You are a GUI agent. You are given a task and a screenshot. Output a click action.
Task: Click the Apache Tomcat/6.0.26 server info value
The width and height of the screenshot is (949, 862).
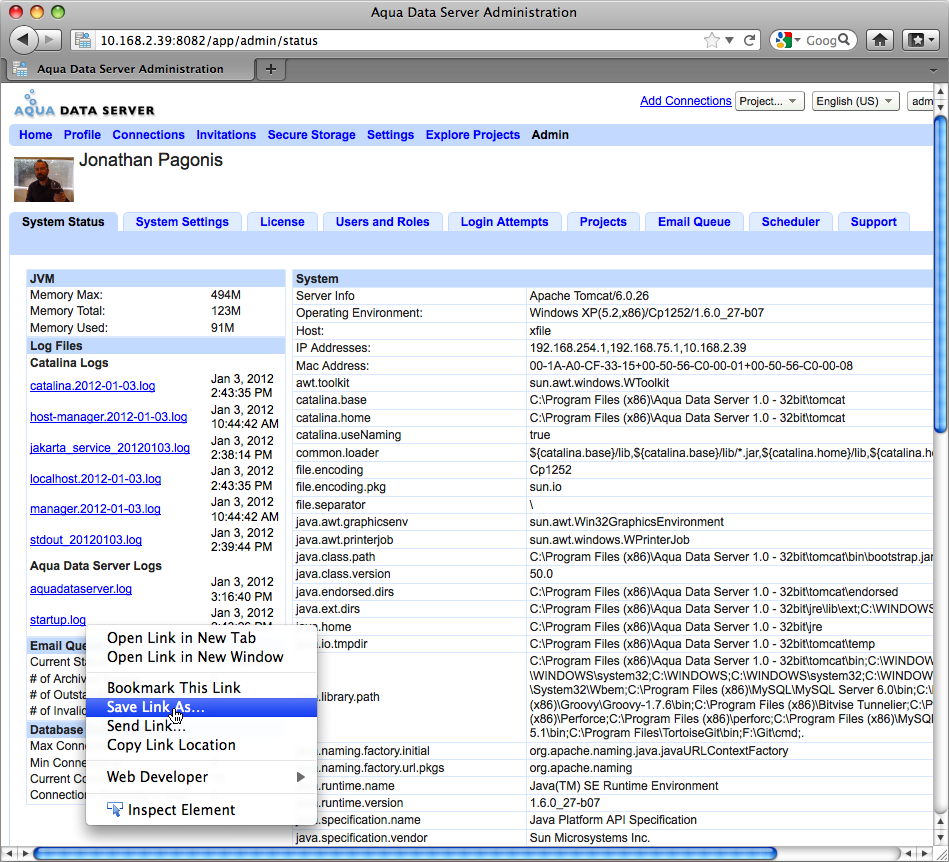(589, 295)
